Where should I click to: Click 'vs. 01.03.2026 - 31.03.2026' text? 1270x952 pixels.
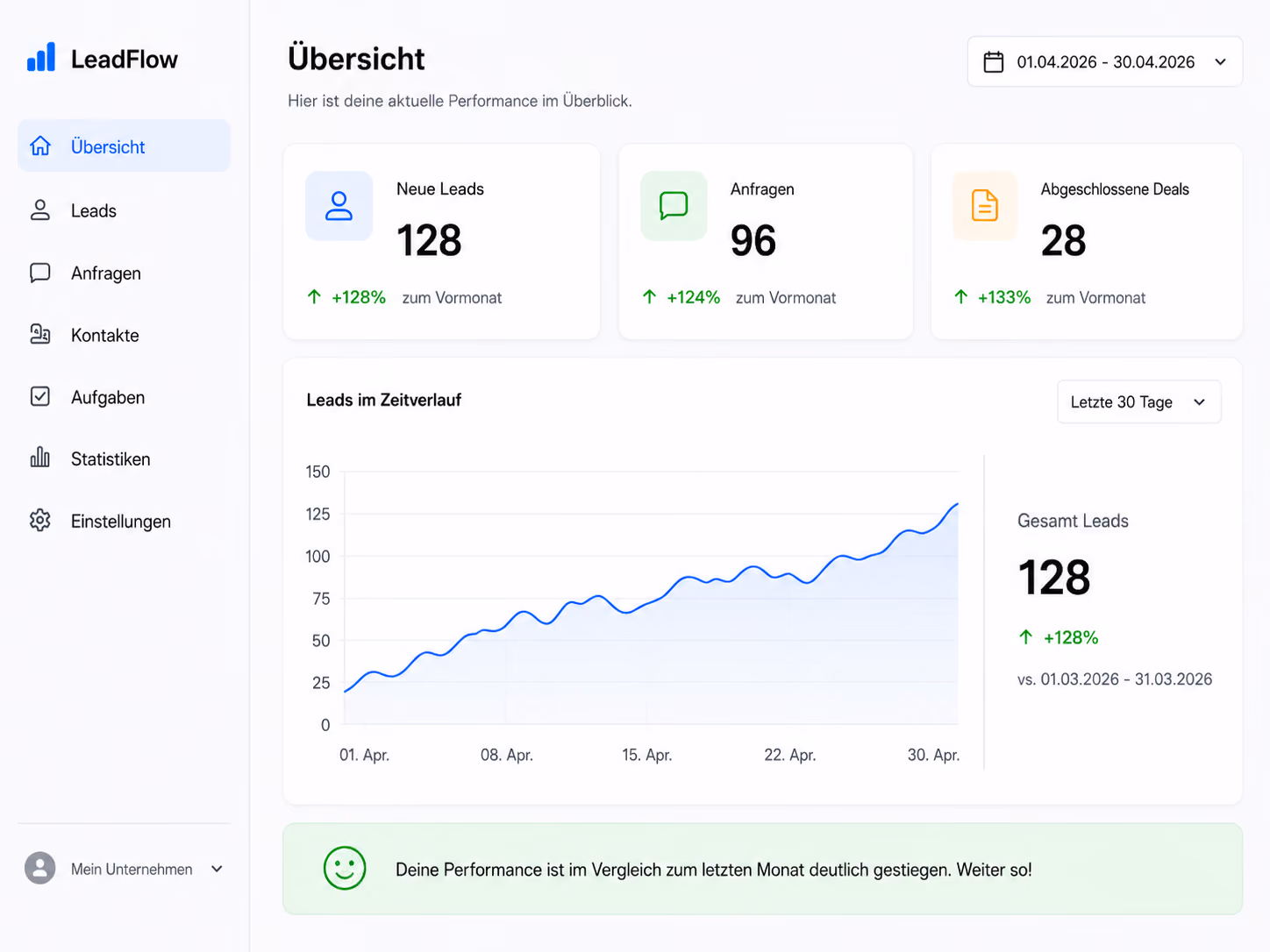coord(1115,679)
